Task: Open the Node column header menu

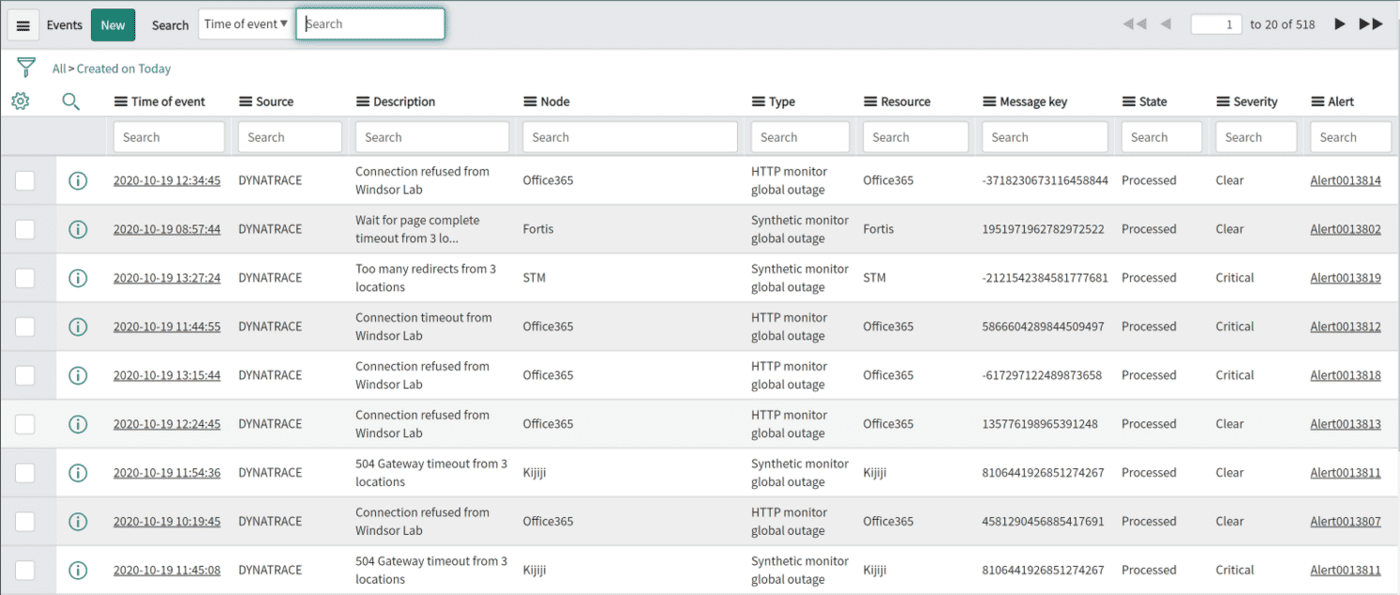Action: tap(527, 101)
